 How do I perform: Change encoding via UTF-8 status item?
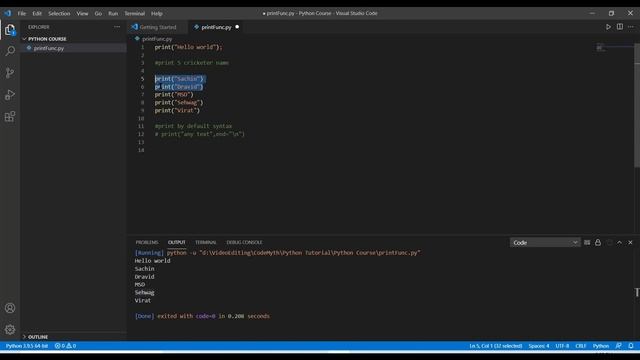[x=562, y=346]
